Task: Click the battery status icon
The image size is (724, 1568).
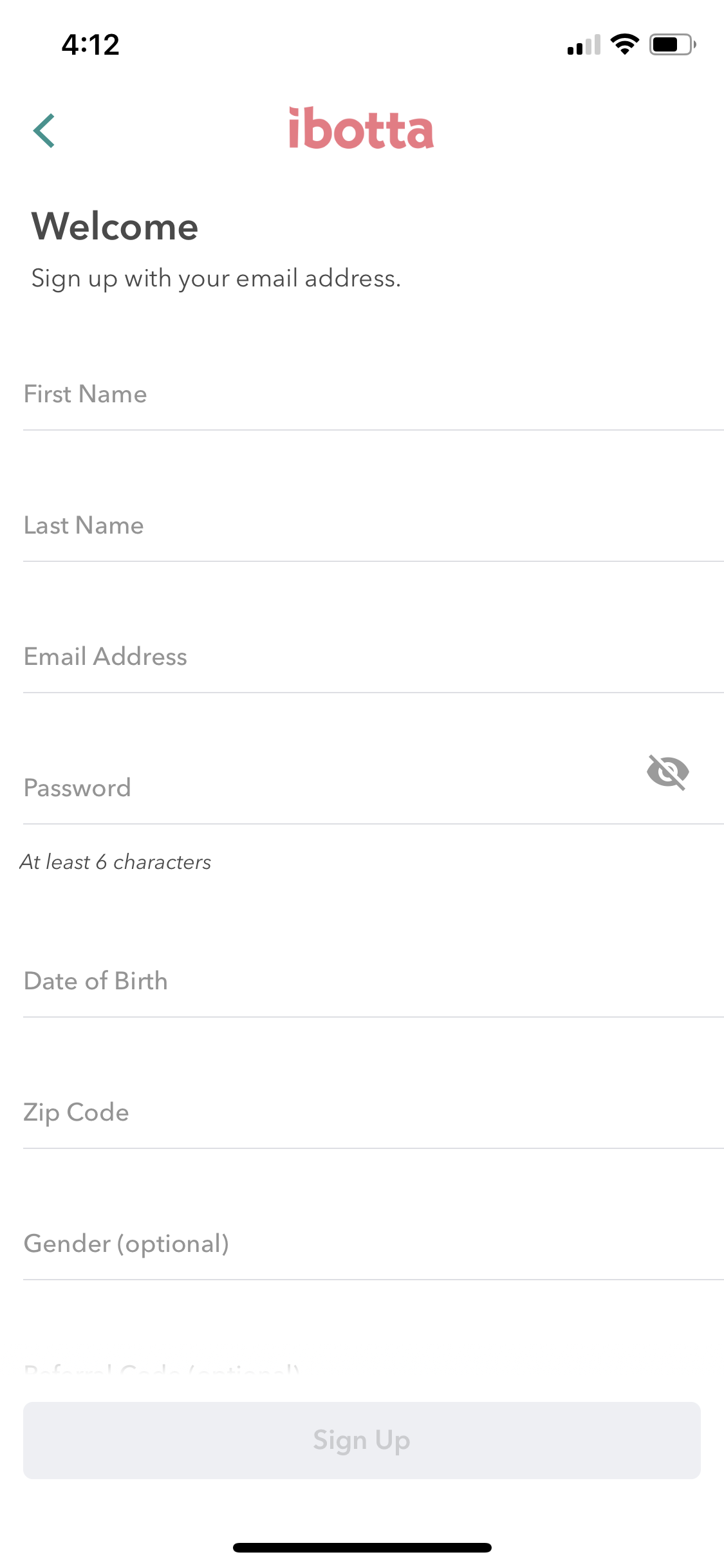Action: pyautogui.click(x=668, y=44)
